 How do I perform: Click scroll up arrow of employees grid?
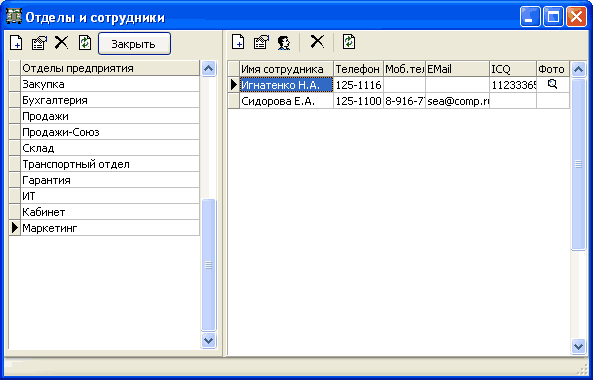coord(578,69)
